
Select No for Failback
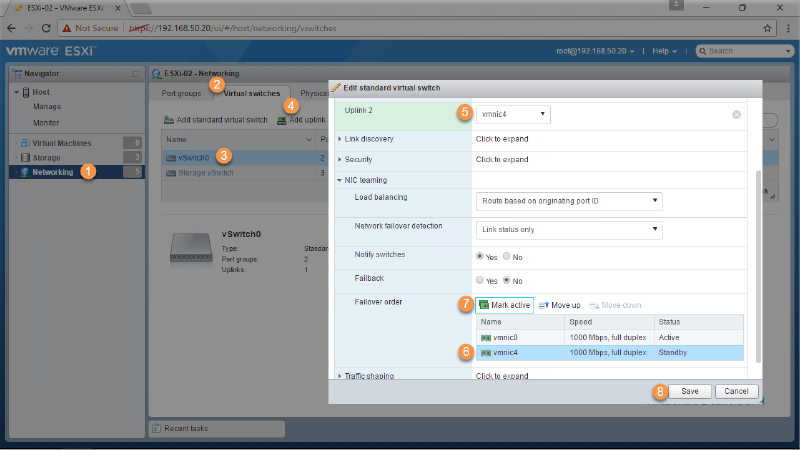point(507,280)
